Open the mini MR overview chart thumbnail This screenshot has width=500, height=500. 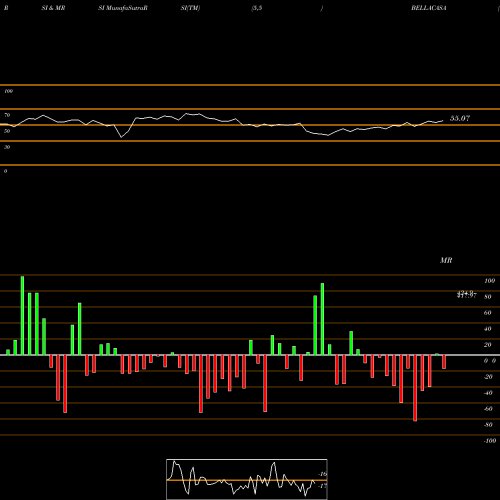coord(247,479)
